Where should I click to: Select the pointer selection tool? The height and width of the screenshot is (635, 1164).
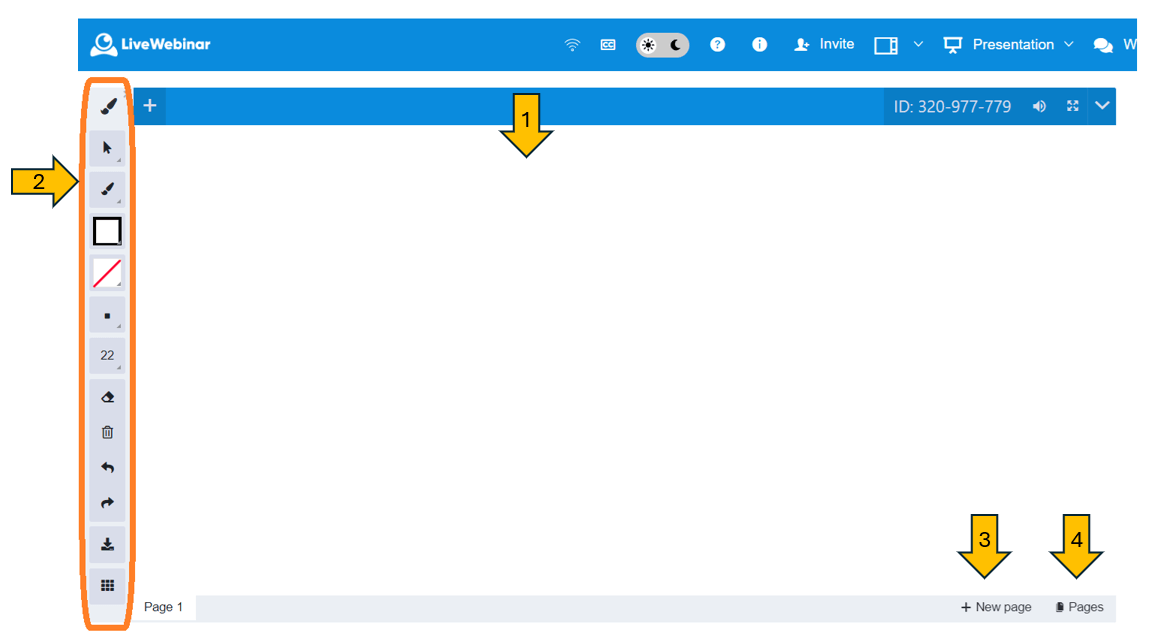107,148
